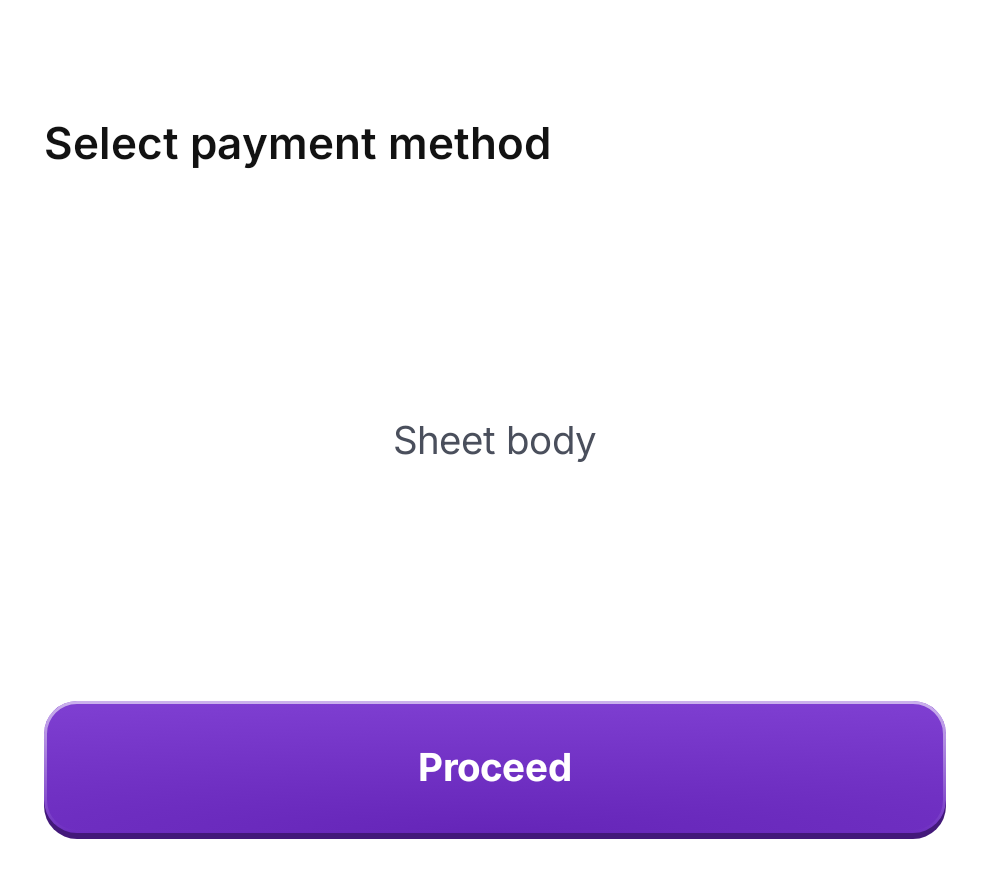Image resolution: width=990 pixels, height=880 pixels.
Task: Select the "Select payment method" heading
Action: tap(297, 145)
